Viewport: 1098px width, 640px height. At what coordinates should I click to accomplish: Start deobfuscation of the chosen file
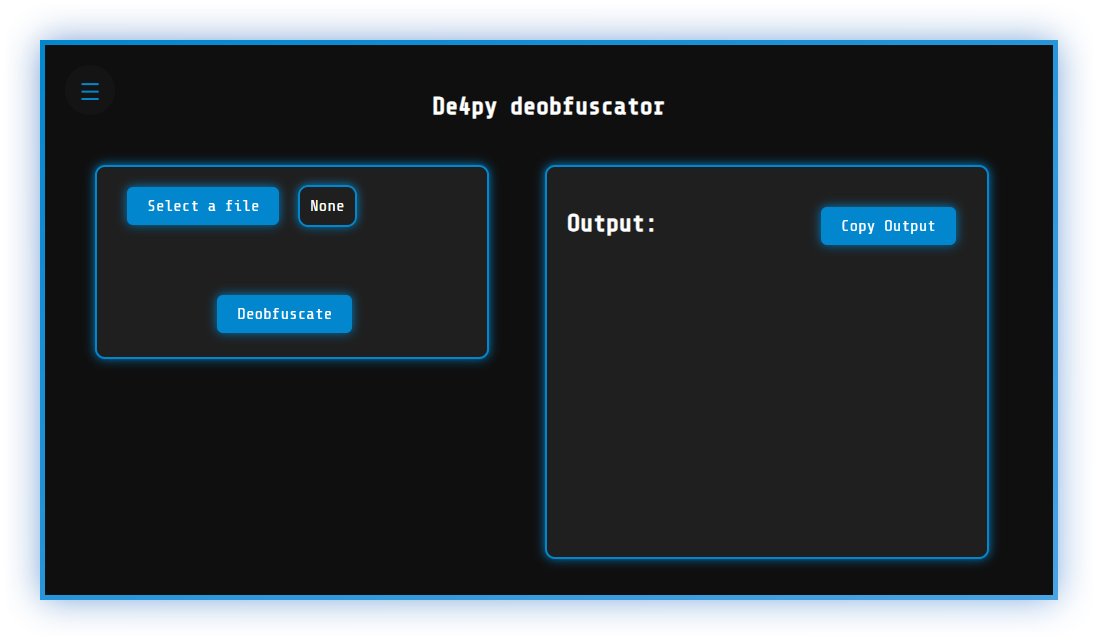[x=284, y=313]
